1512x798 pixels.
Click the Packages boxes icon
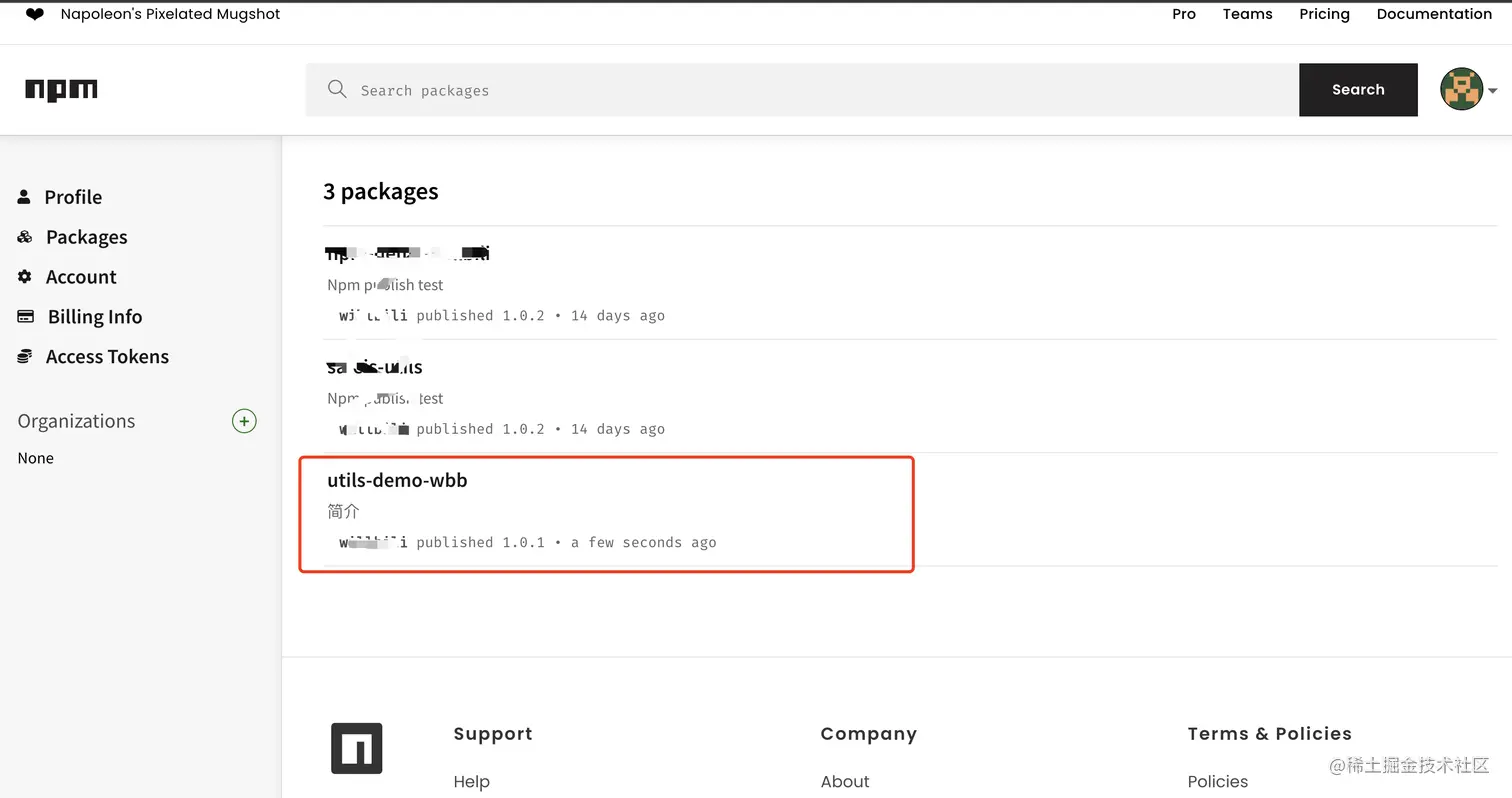point(25,237)
